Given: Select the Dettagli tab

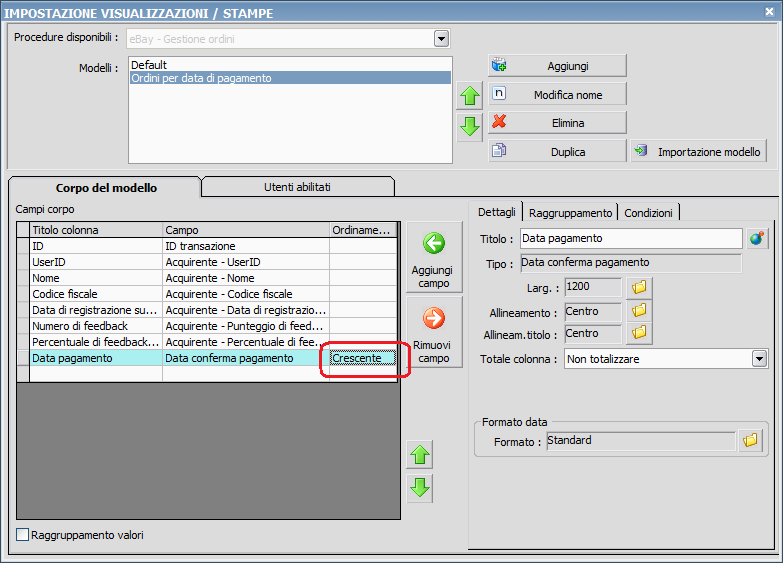Looking at the screenshot, I should click(x=496, y=212).
